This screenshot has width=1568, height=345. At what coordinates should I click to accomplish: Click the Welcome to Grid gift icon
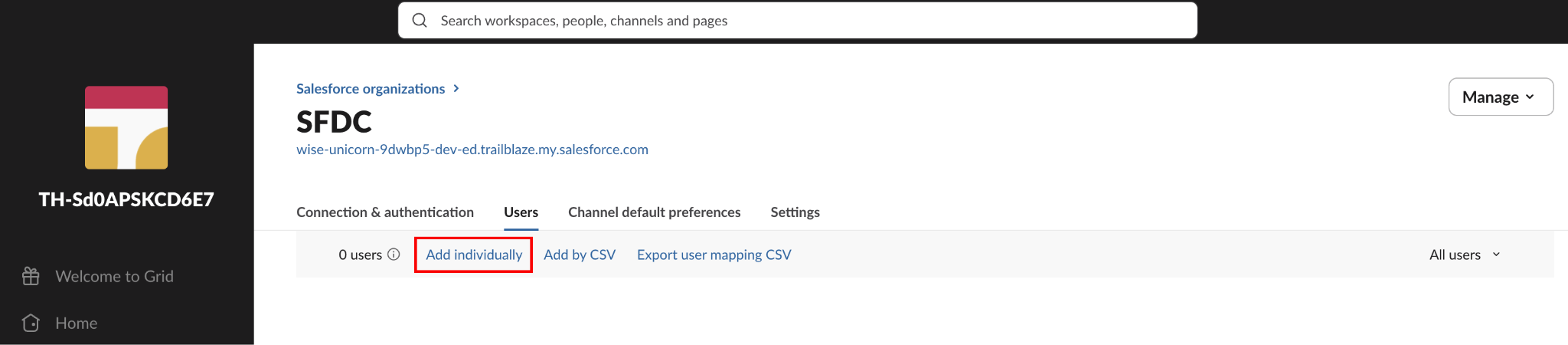(31, 276)
